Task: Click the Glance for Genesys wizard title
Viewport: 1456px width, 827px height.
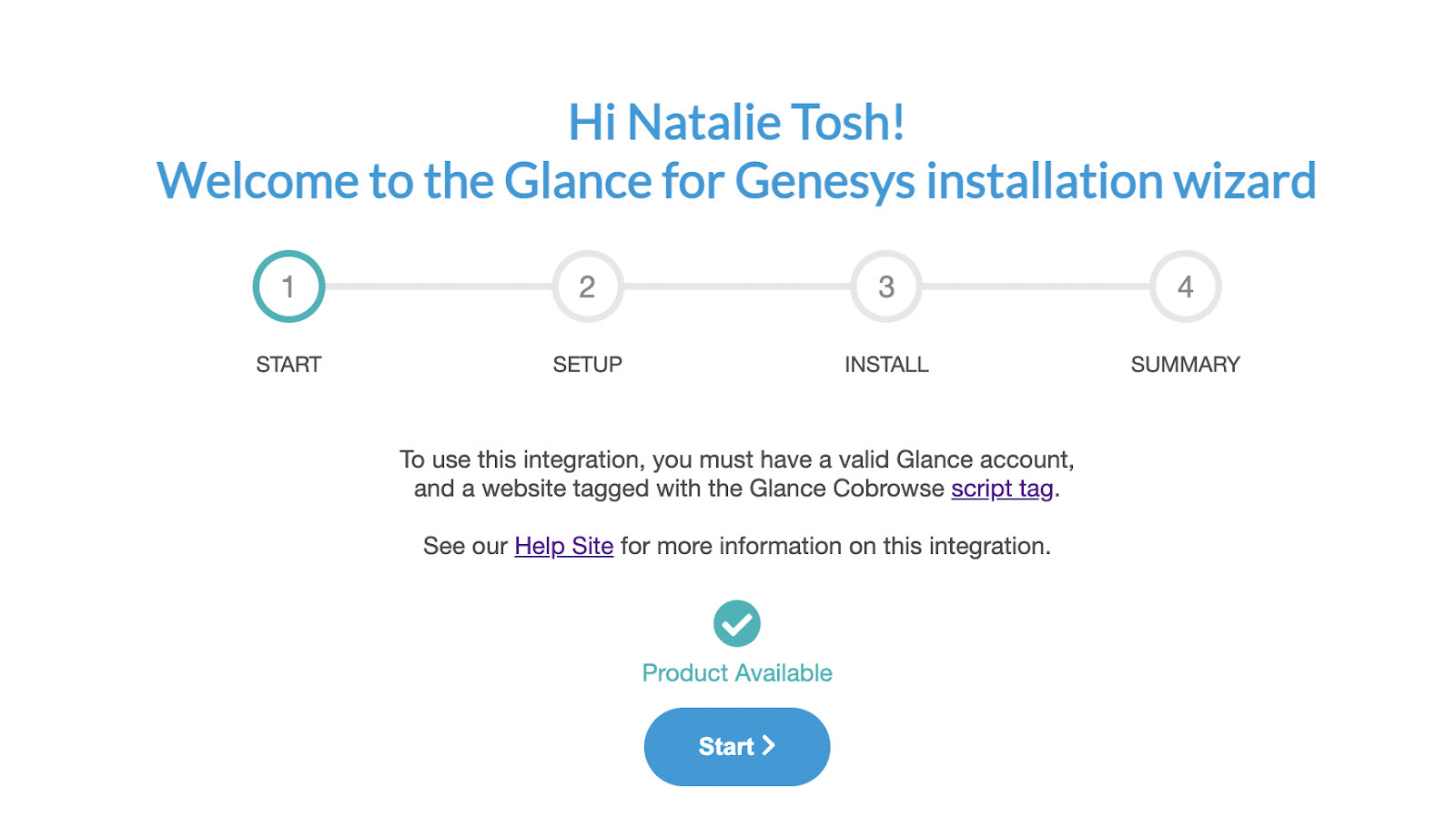Action: 737,180
